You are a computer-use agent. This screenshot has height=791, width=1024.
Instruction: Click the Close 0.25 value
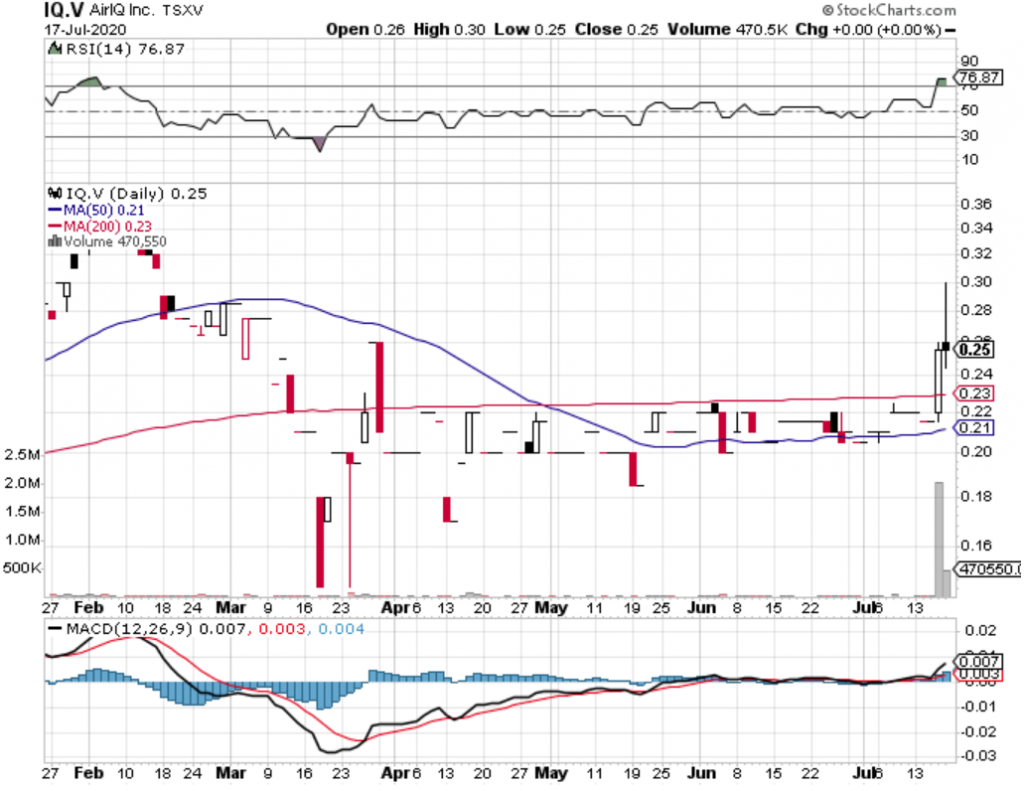(616, 30)
